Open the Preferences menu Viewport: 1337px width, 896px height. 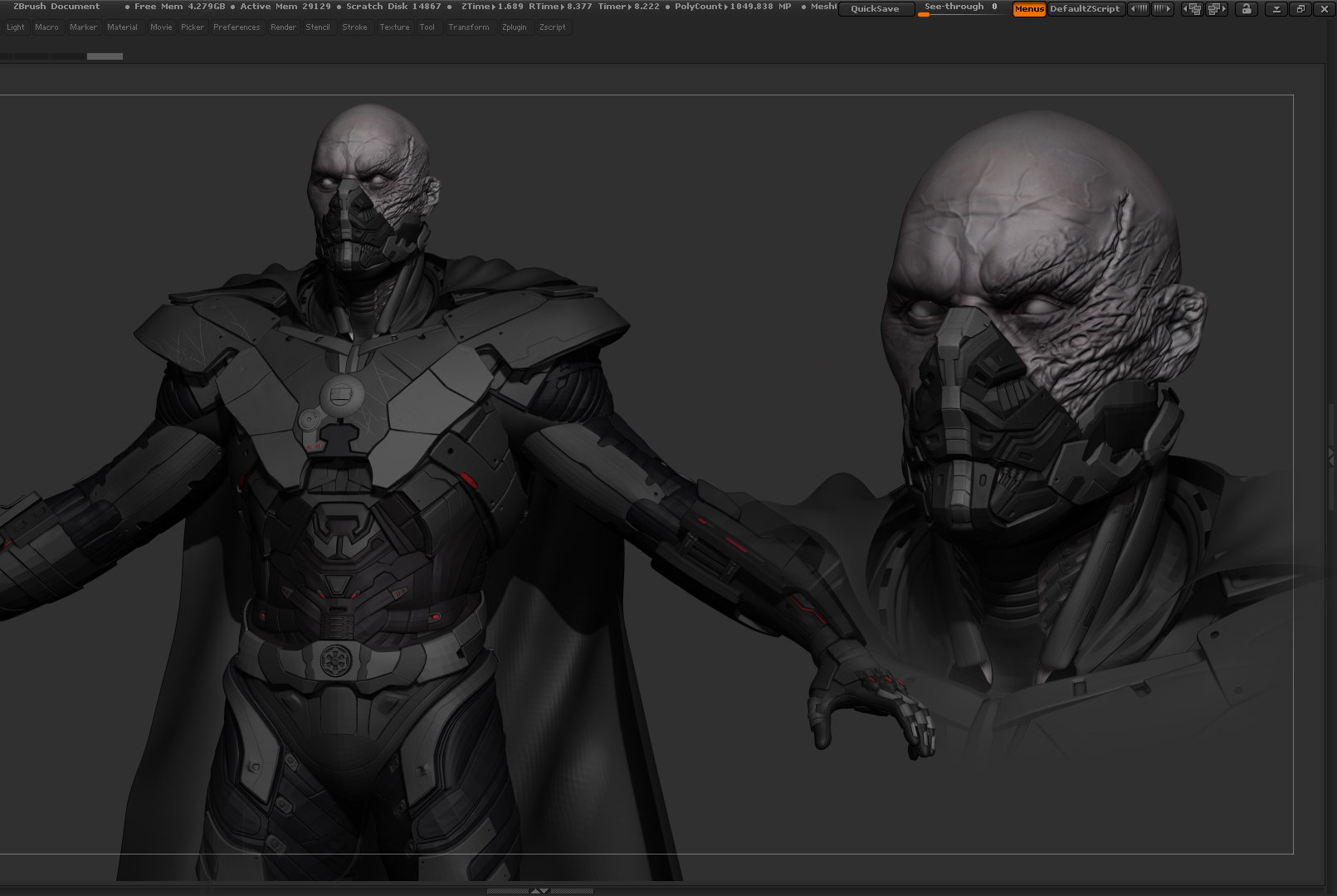pos(237,27)
